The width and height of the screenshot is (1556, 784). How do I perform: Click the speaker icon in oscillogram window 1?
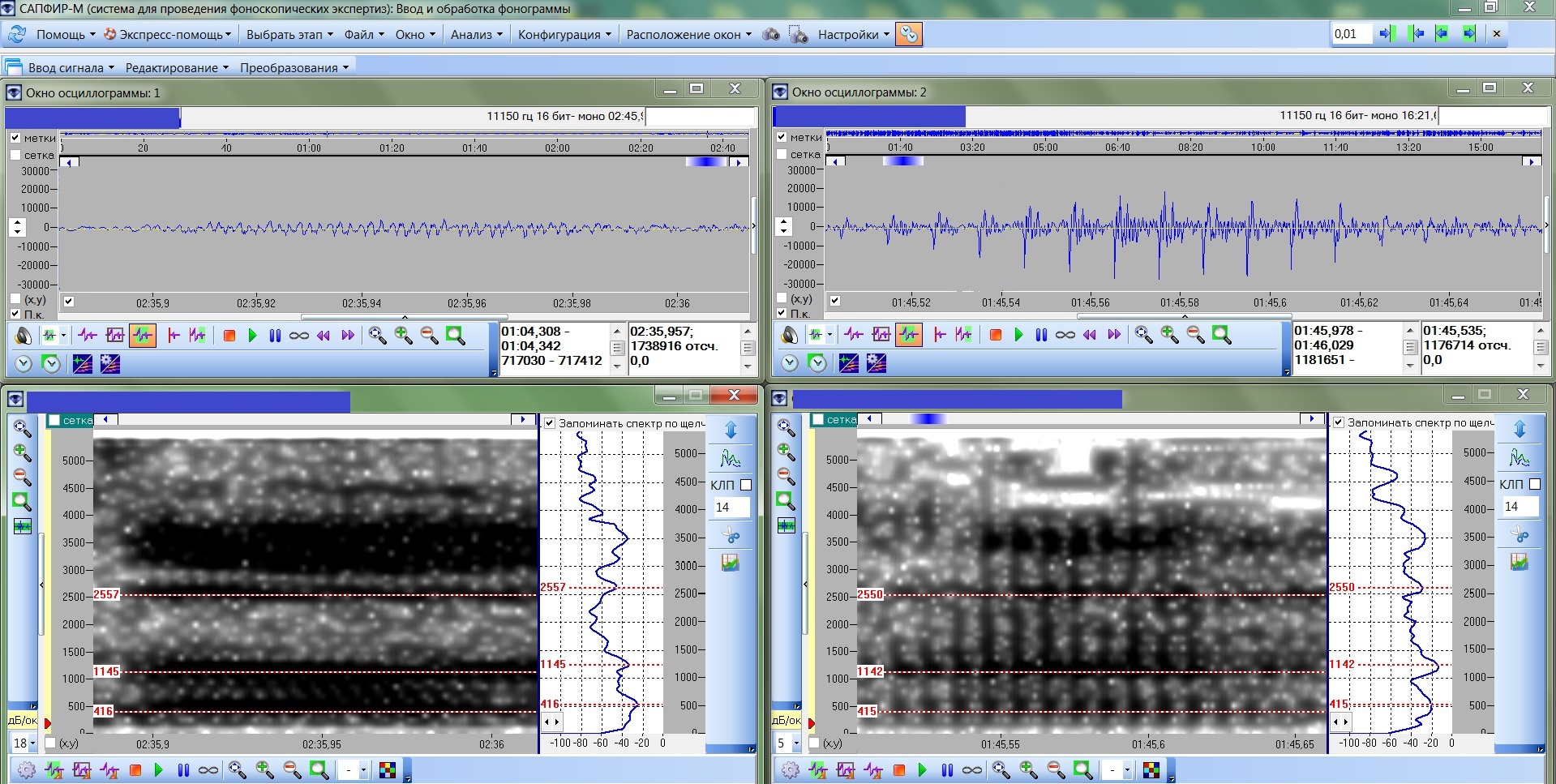(24, 336)
